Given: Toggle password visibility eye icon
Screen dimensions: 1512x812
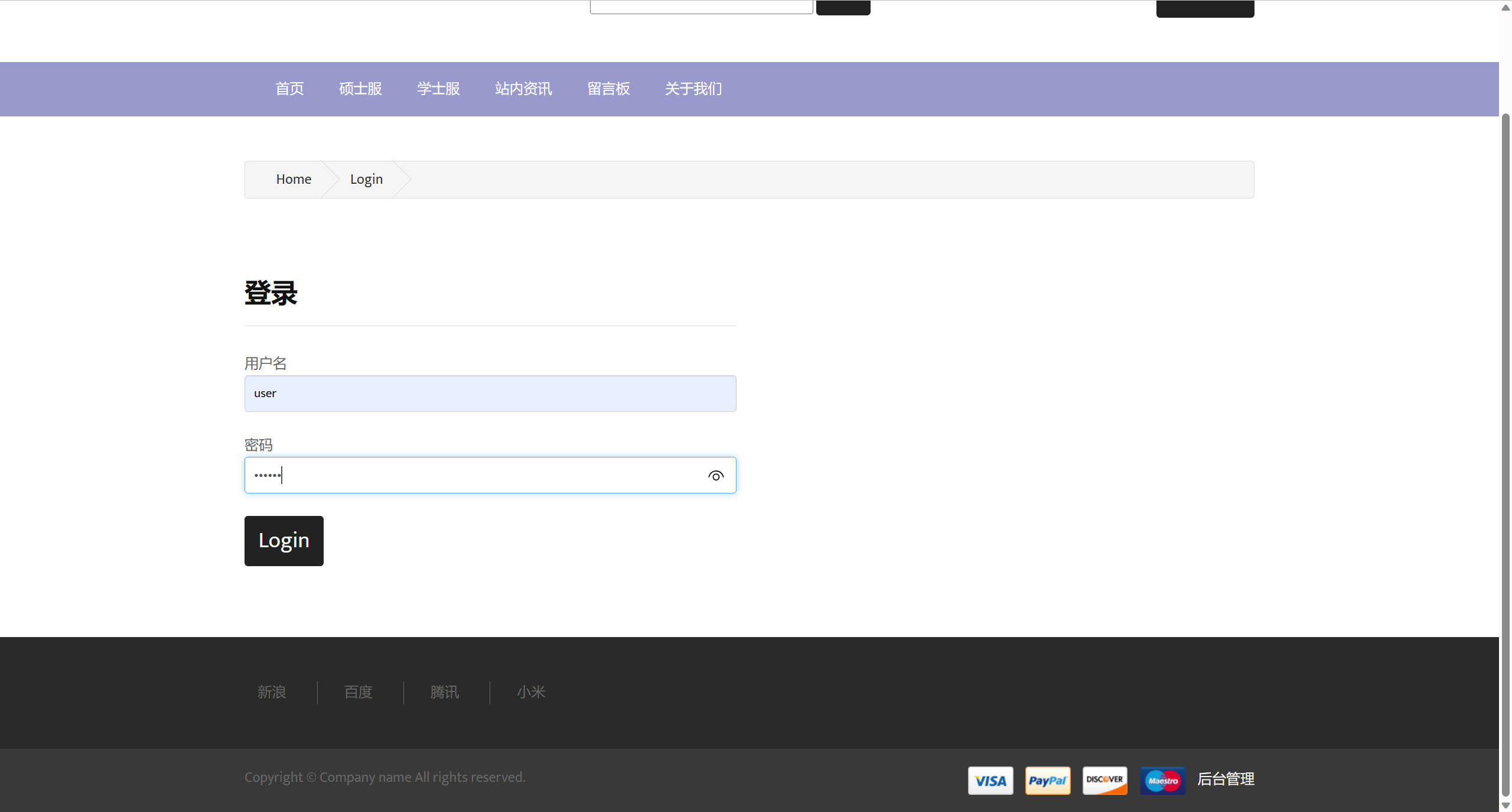Looking at the screenshot, I should [716, 476].
